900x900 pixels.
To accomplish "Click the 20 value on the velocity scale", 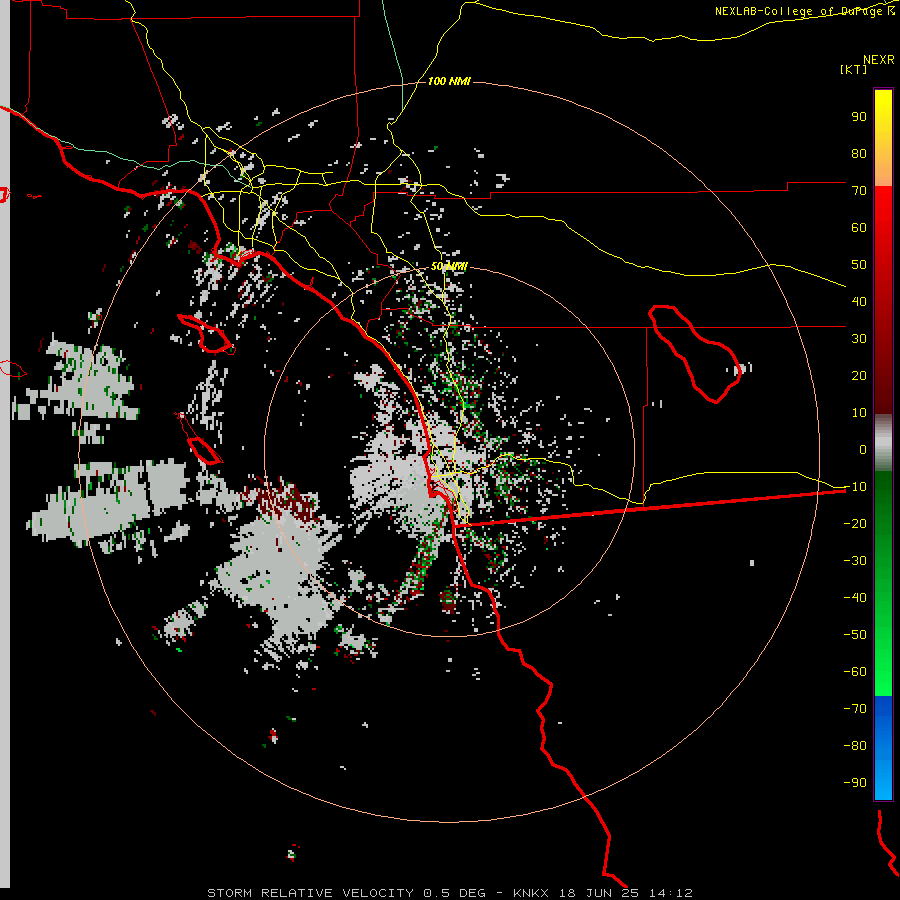I will click(x=859, y=375).
